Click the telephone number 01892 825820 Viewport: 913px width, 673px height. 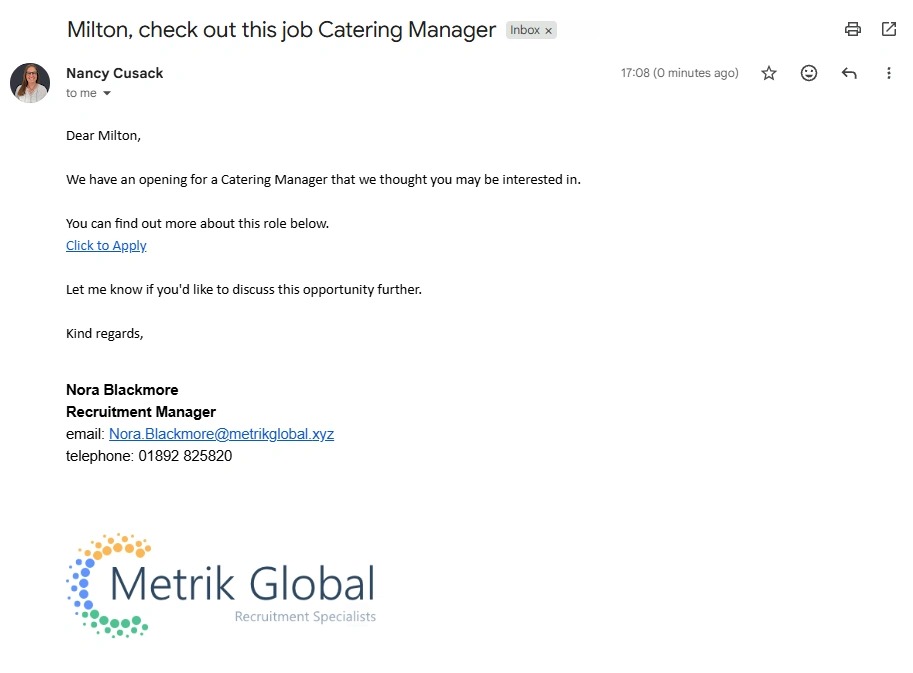185,456
